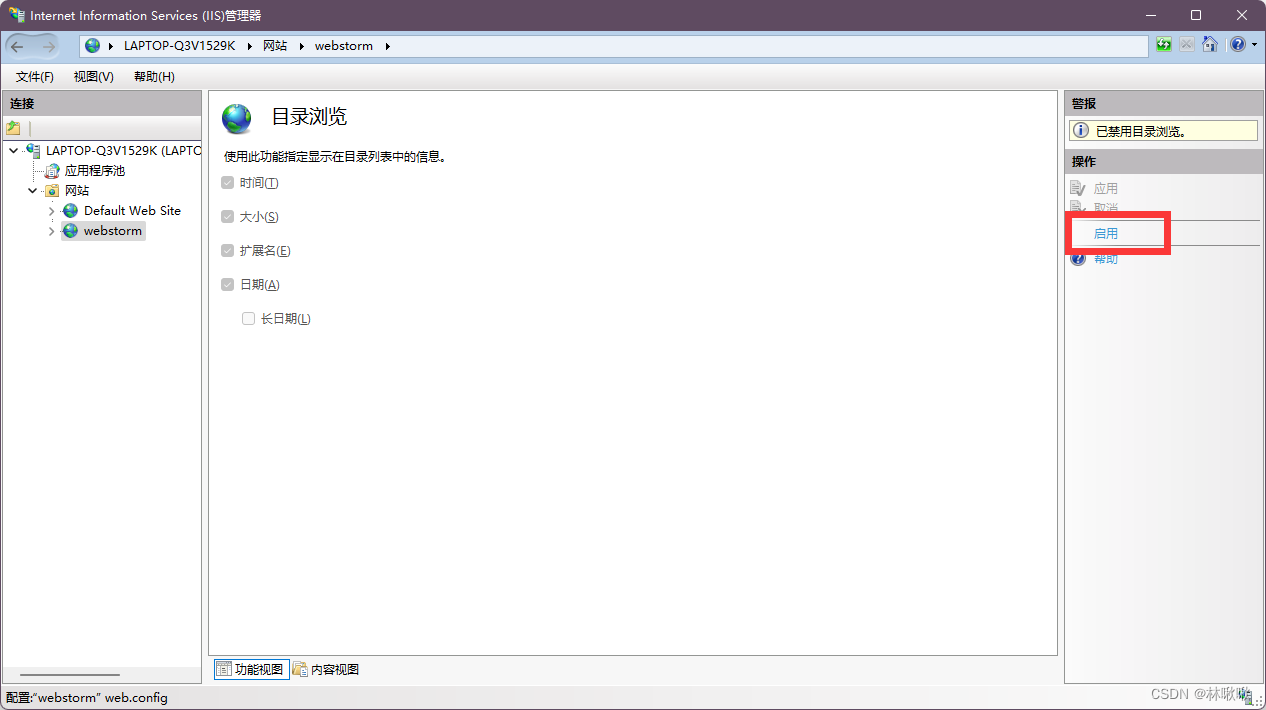Click the horizontal scrollbar below the connections tree

click(70, 674)
